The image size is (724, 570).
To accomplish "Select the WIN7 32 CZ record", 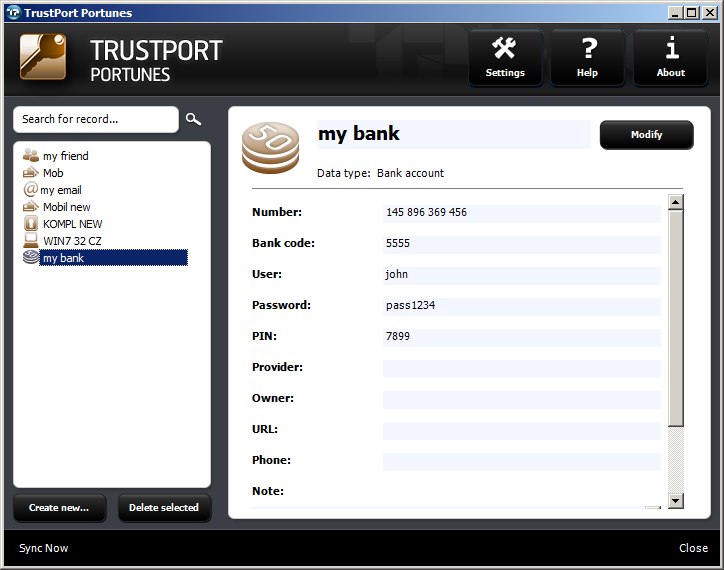I will (72, 241).
